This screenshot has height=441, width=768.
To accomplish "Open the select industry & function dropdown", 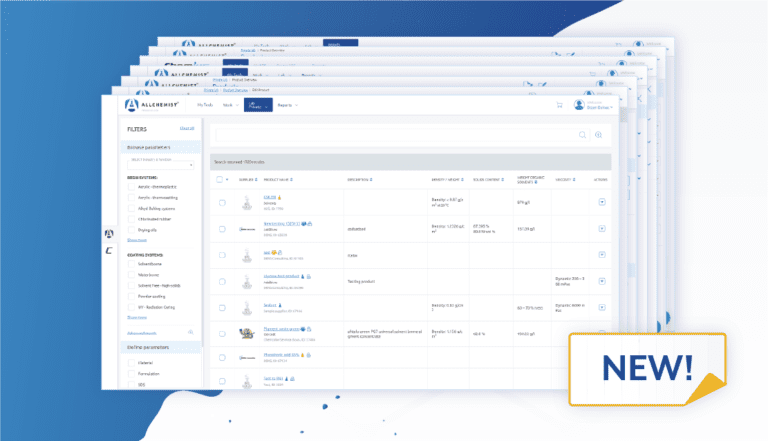I will (161, 165).
